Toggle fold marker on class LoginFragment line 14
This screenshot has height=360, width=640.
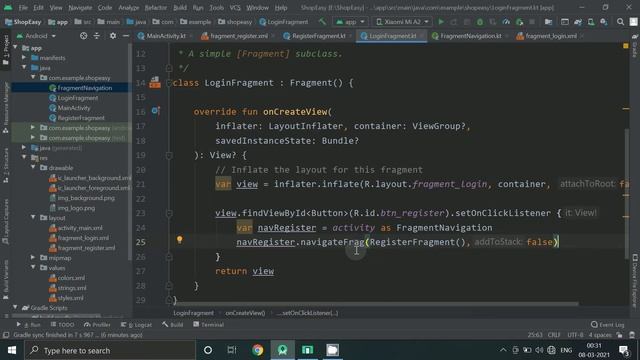pyautogui.click(x=169, y=83)
